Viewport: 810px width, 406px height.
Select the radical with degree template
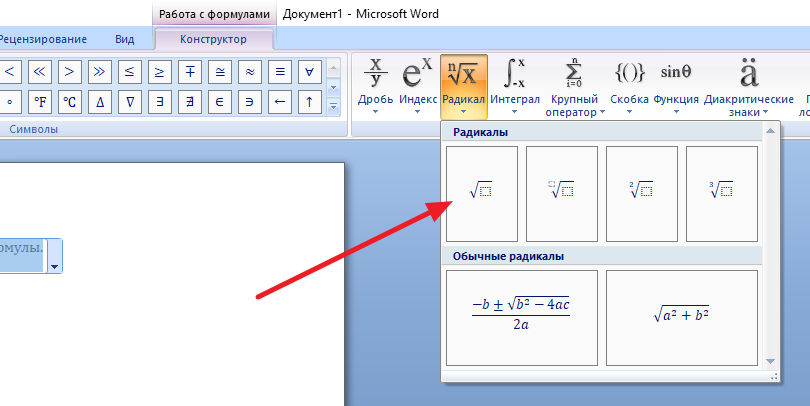pyautogui.click(x=561, y=193)
